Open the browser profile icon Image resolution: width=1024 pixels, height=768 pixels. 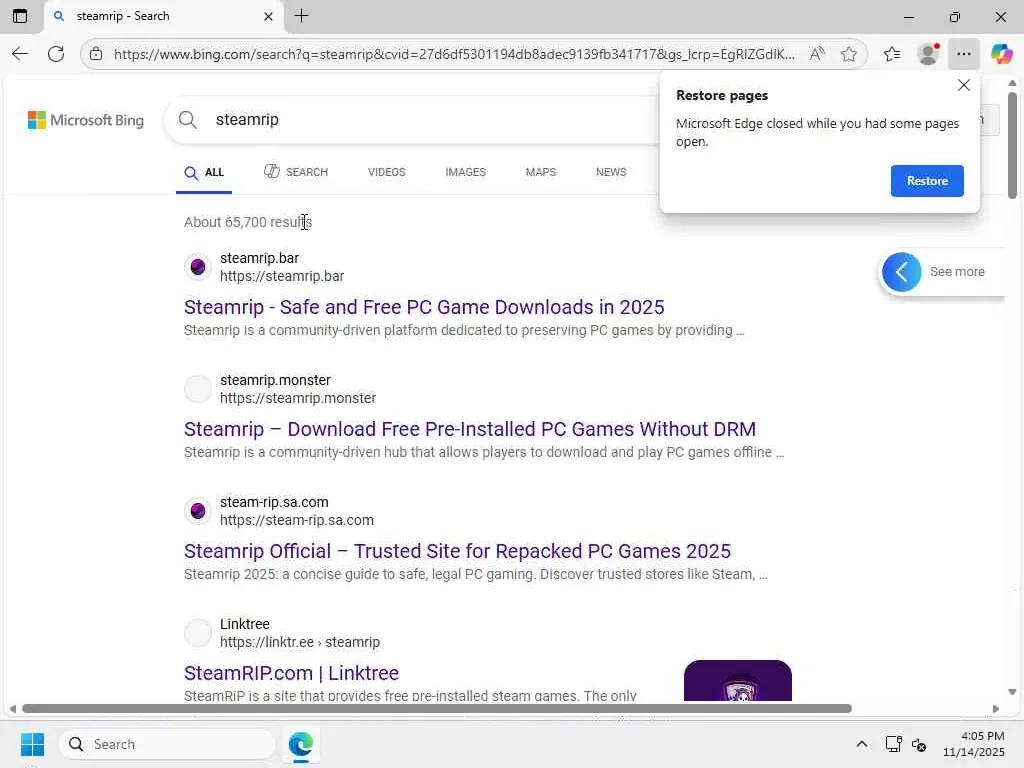click(x=928, y=54)
